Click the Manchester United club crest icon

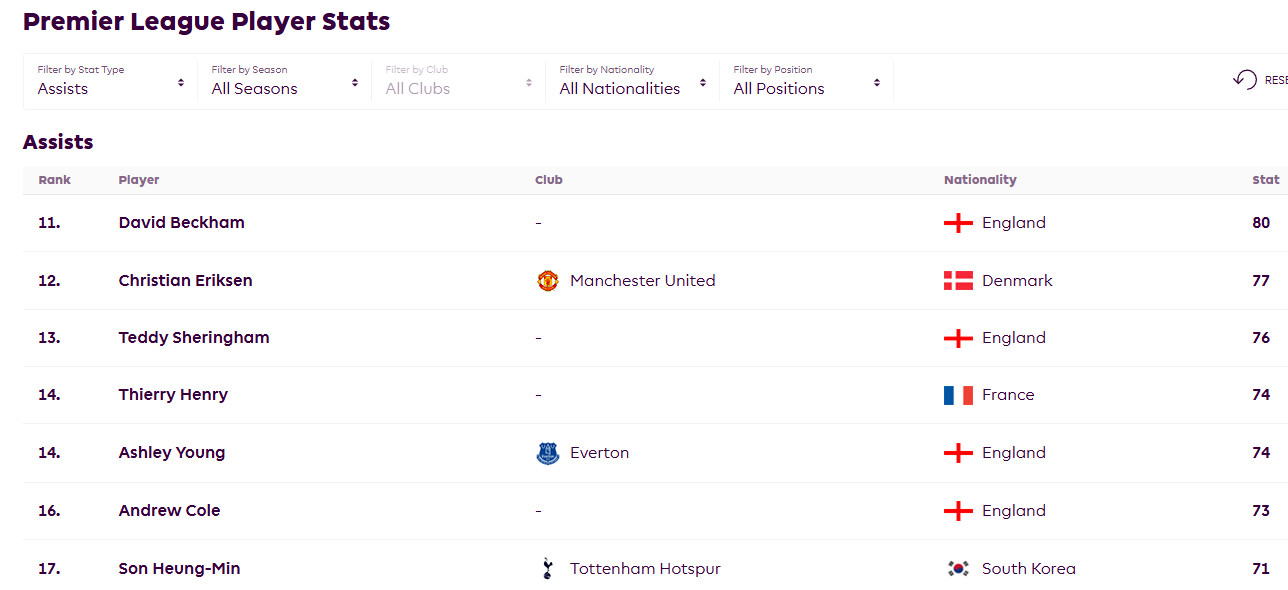pos(547,281)
